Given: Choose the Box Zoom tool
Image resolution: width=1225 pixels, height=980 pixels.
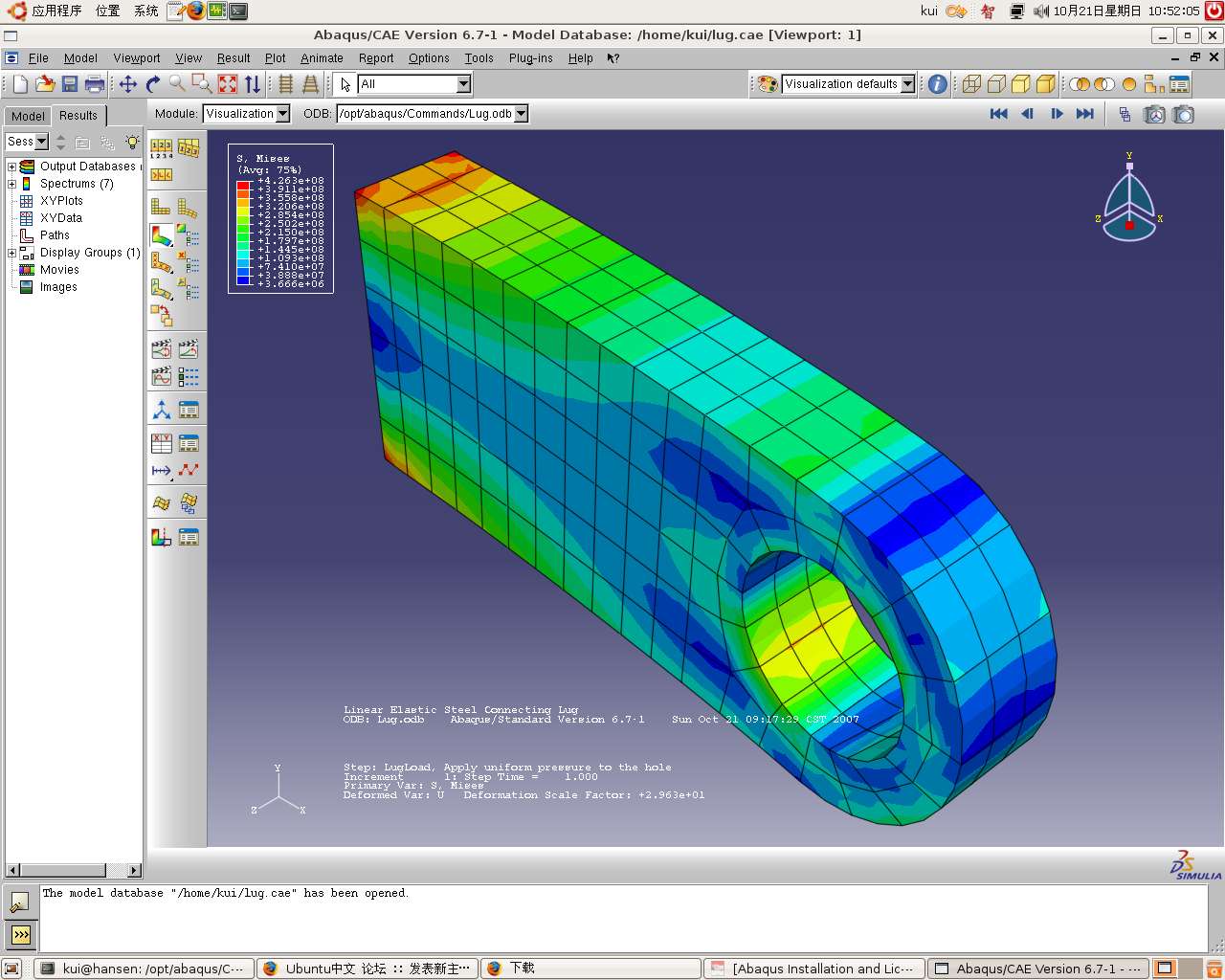Looking at the screenshot, I should (x=202, y=84).
